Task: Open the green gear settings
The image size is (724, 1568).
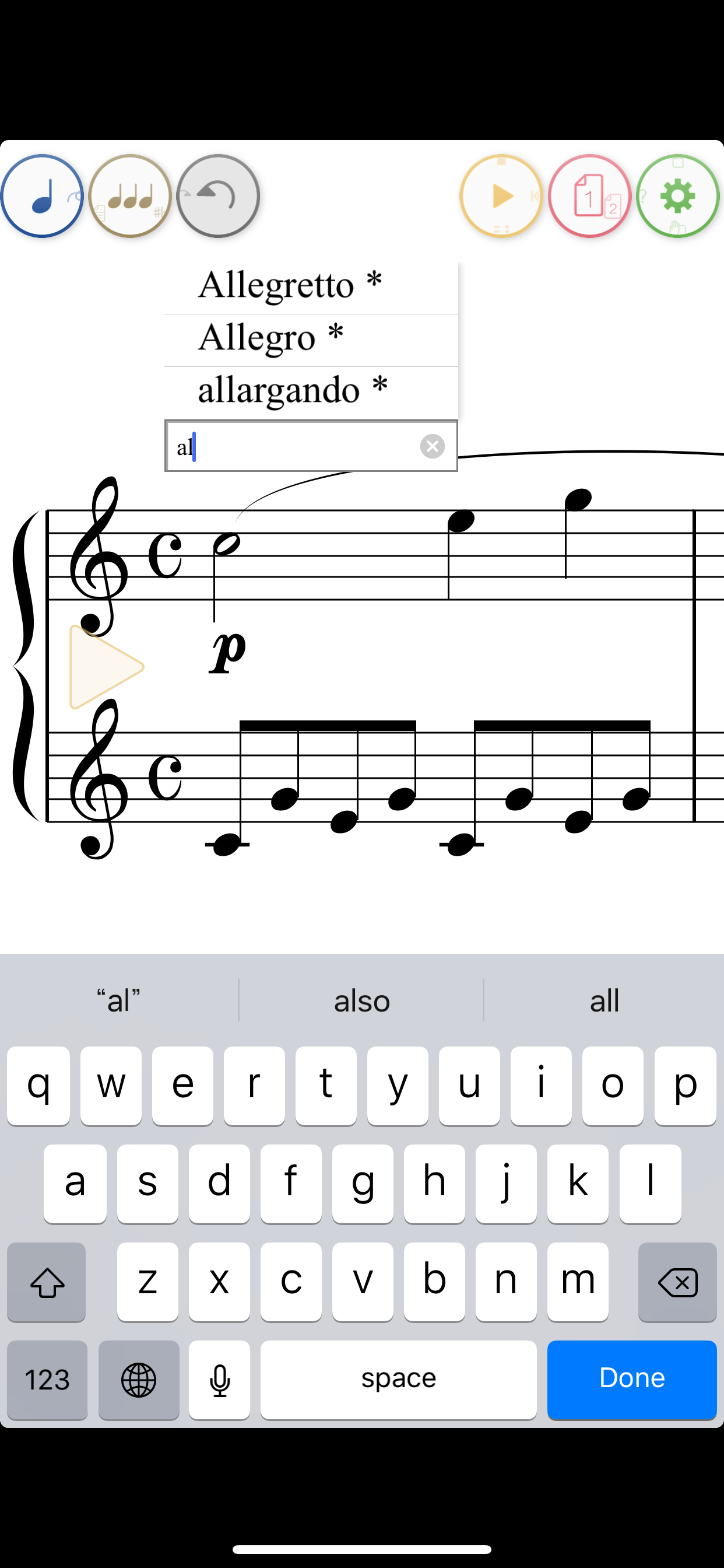Action: coord(678,196)
